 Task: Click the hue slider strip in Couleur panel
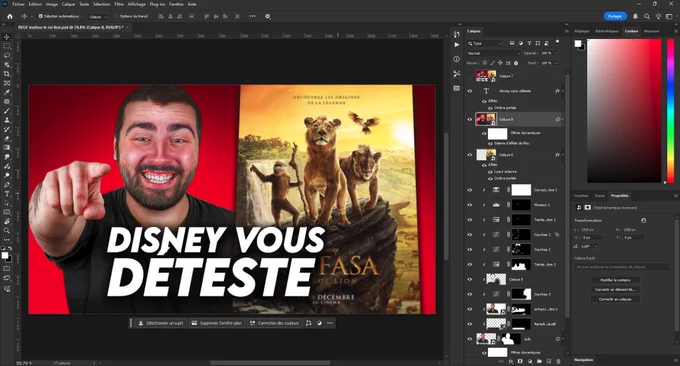click(x=670, y=111)
